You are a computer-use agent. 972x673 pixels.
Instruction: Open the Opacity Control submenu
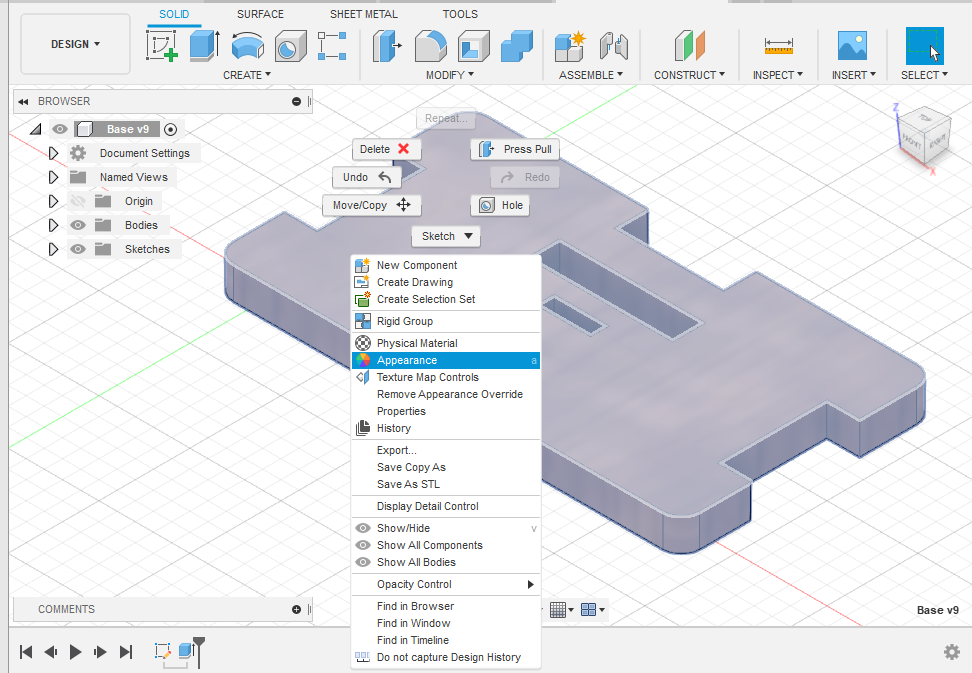point(446,584)
